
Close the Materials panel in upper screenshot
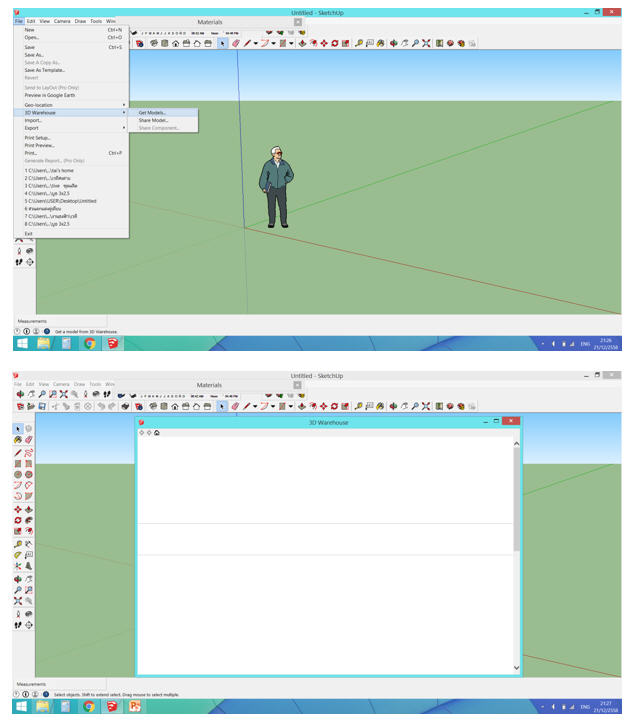pos(298,22)
